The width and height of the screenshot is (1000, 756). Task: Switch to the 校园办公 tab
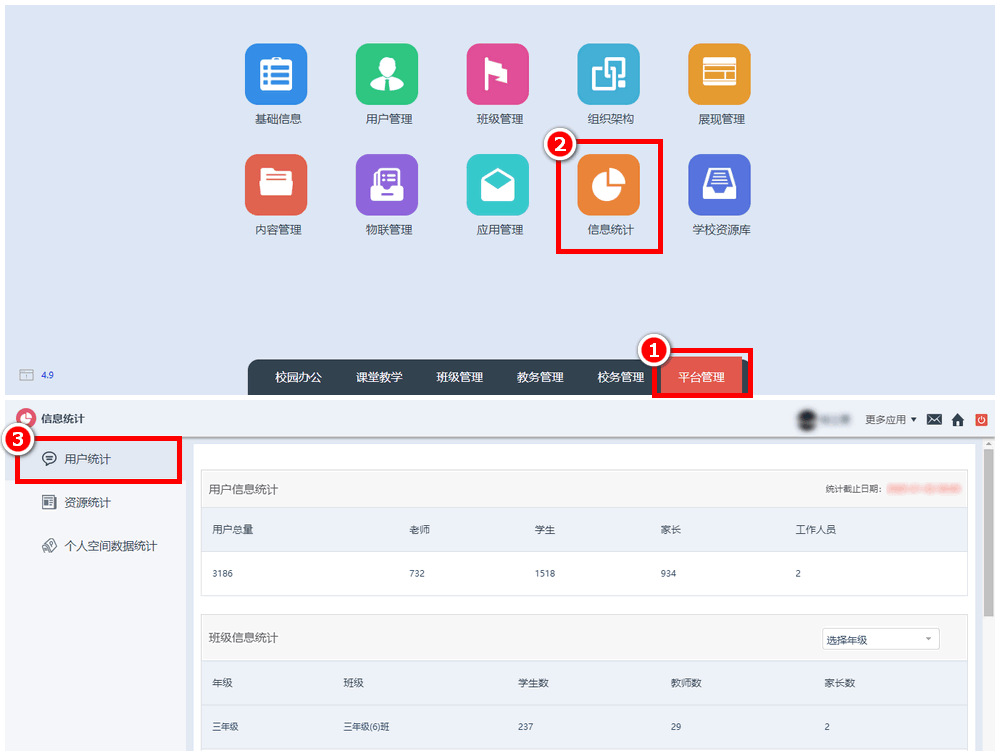[x=299, y=377]
